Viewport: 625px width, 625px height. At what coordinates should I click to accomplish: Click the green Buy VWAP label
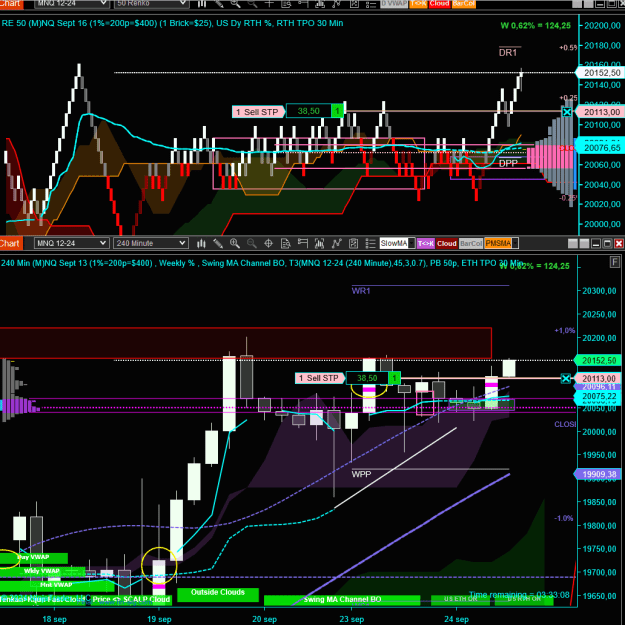click(33, 558)
